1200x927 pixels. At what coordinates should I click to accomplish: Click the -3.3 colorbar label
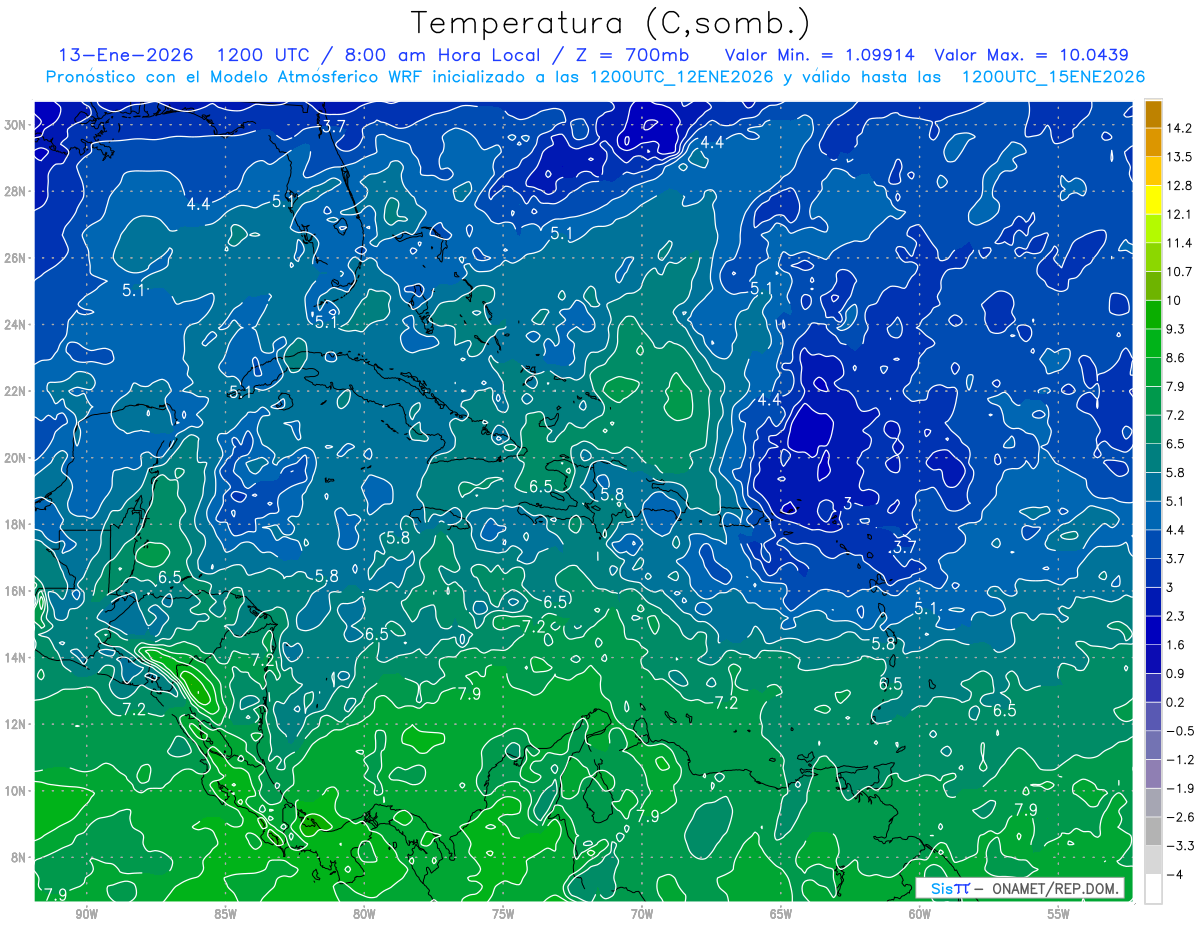(1180, 846)
